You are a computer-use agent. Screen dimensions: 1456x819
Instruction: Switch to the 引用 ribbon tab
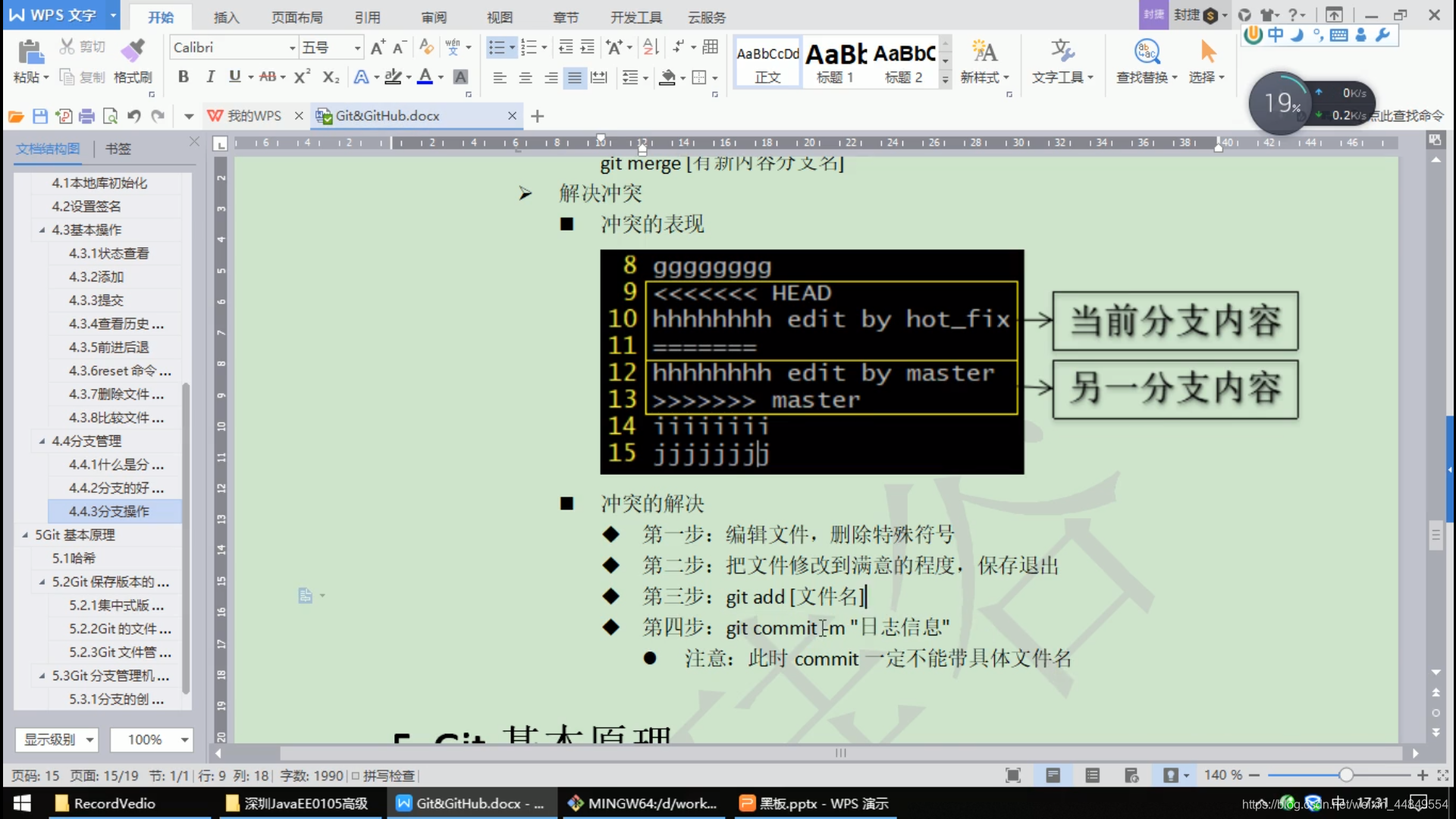click(368, 17)
